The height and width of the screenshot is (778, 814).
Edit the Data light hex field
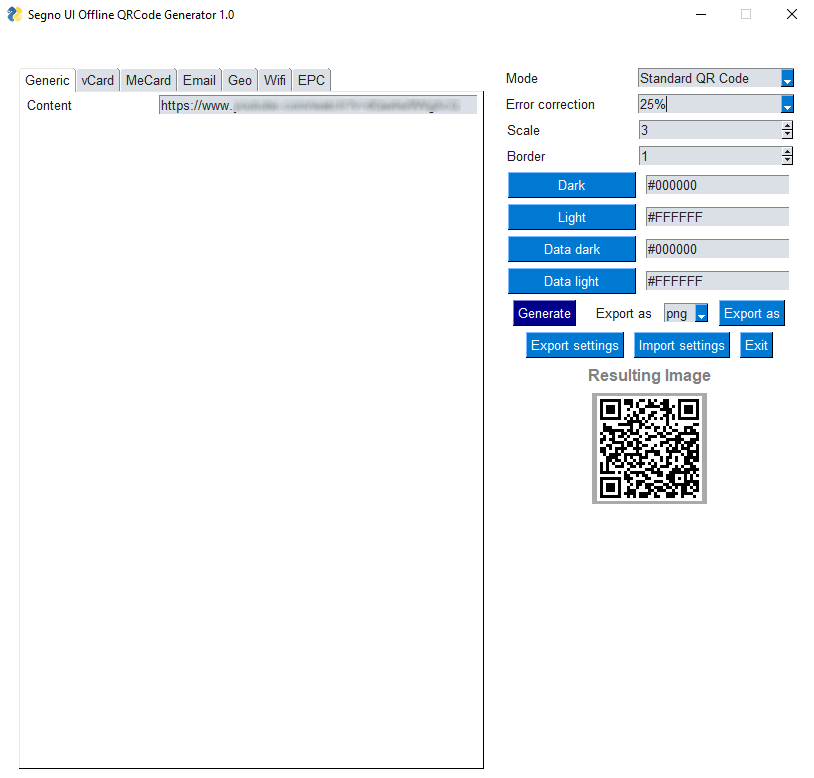pos(717,282)
